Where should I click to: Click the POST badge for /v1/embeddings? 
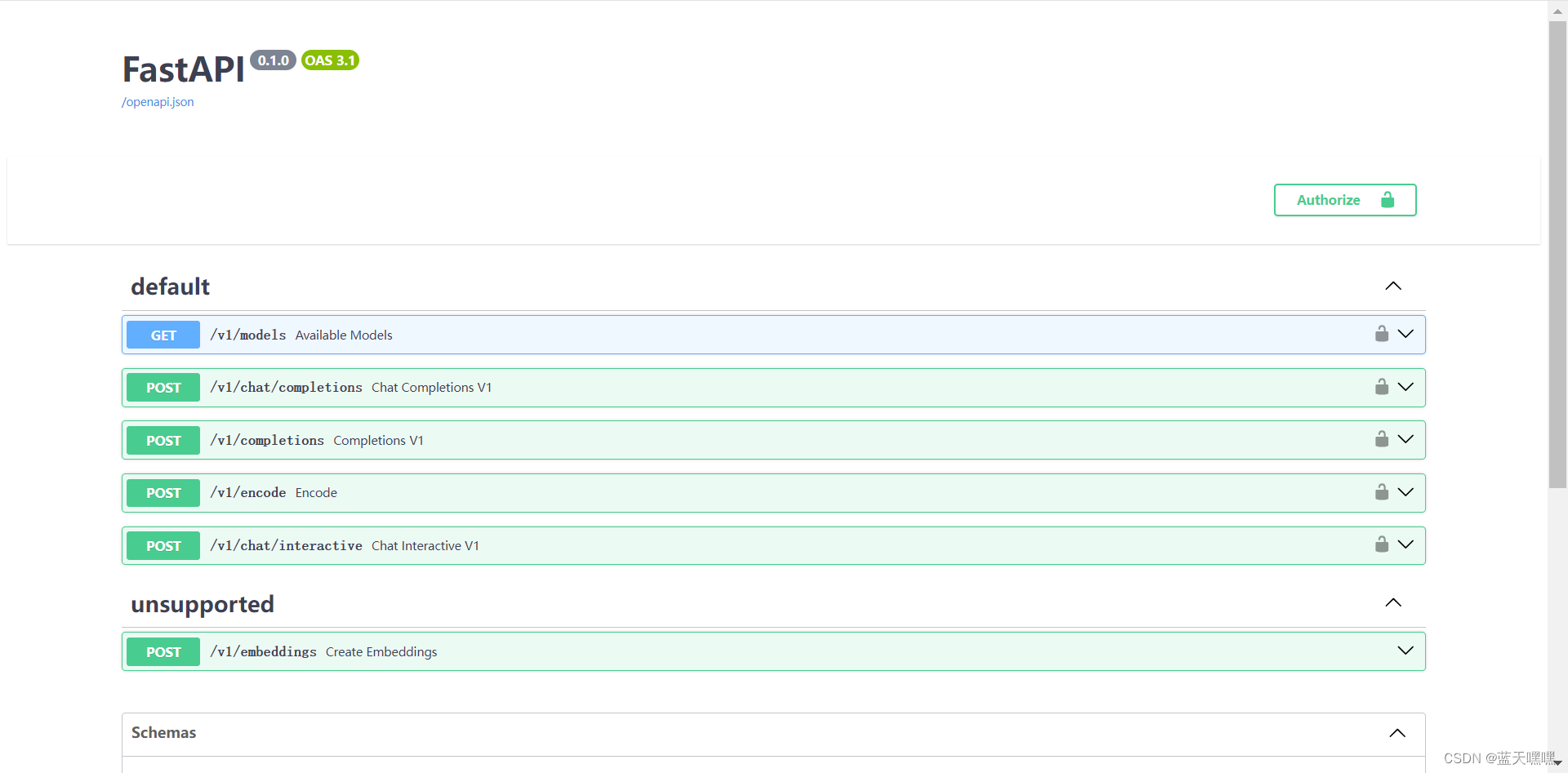(163, 652)
